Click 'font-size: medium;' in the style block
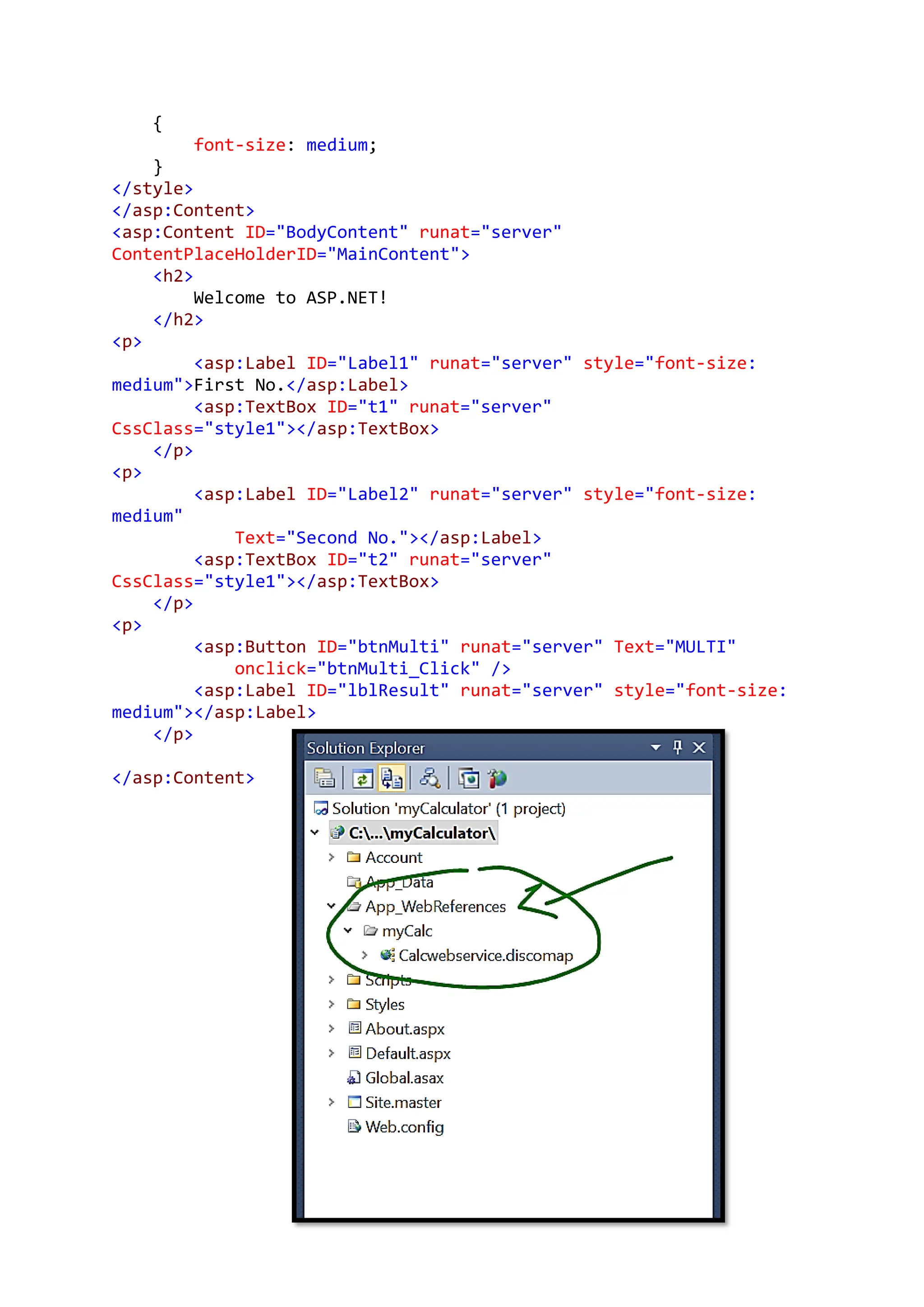Screen dimensions: 924x1307 [x=285, y=145]
